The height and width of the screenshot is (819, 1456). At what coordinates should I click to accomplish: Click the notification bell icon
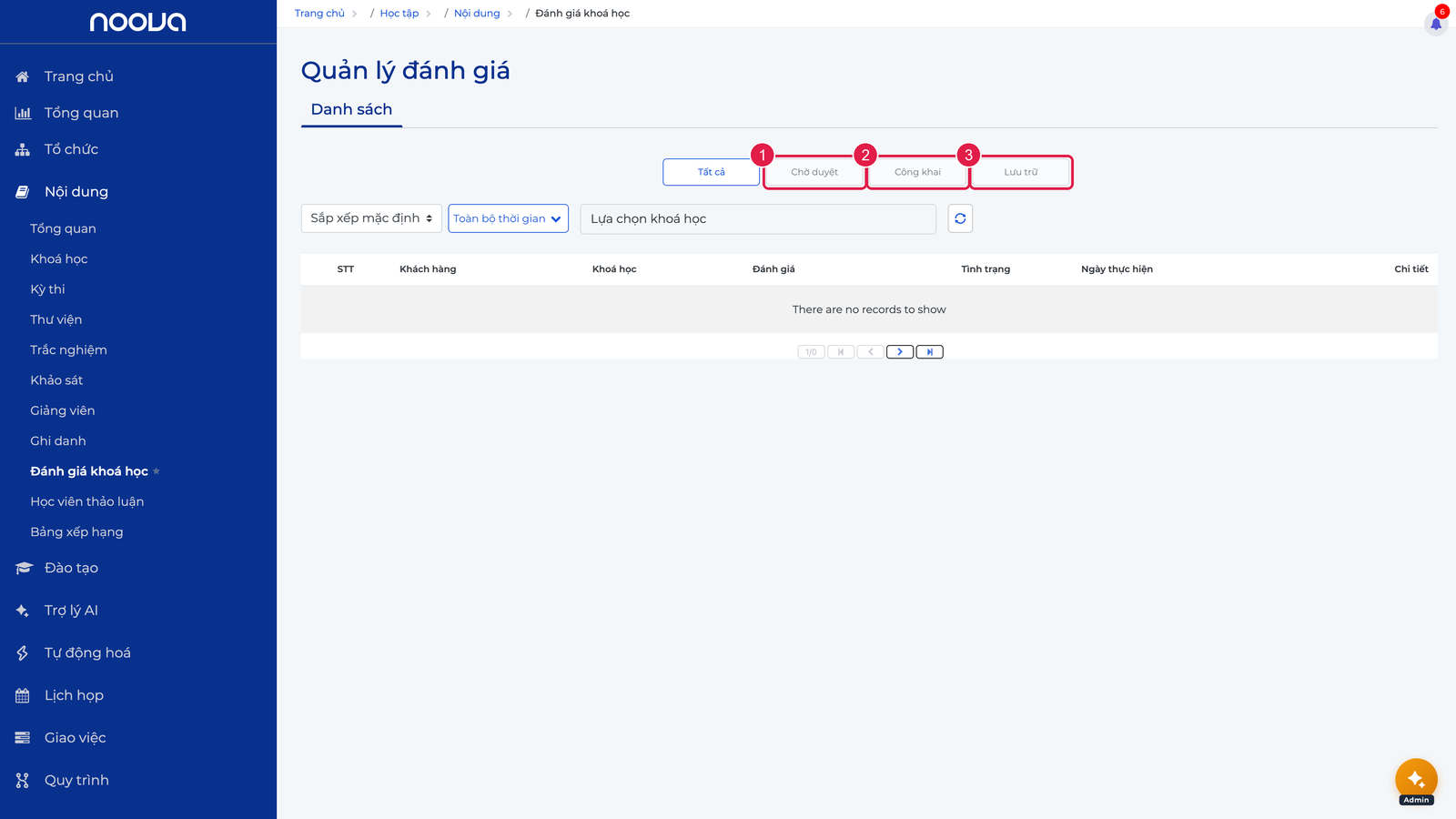pos(1436,24)
